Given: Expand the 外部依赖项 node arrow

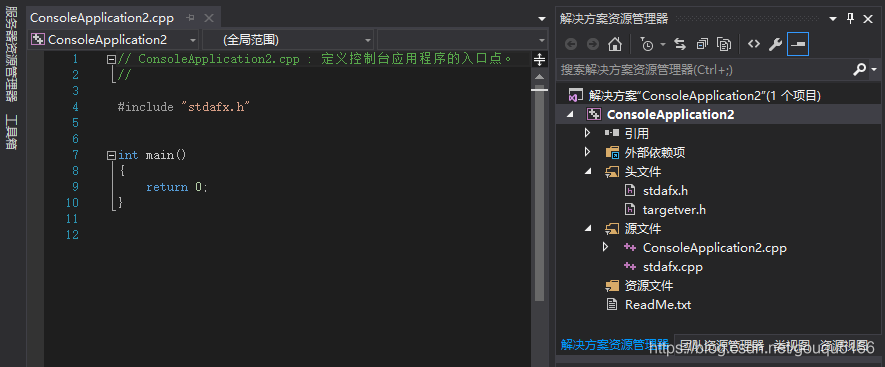Looking at the screenshot, I should [x=587, y=152].
